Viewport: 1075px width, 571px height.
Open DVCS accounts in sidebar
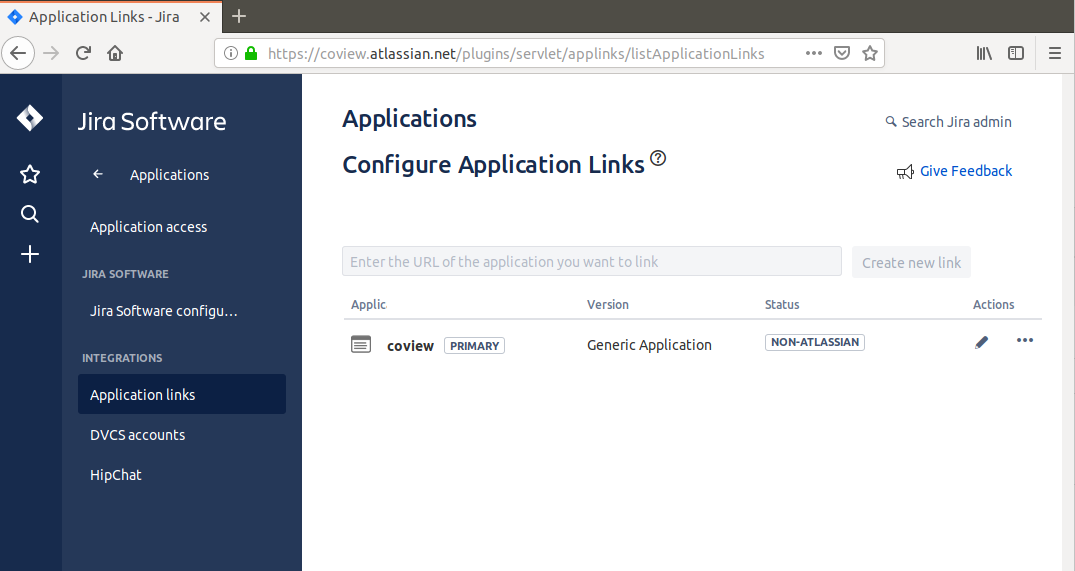click(137, 435)
